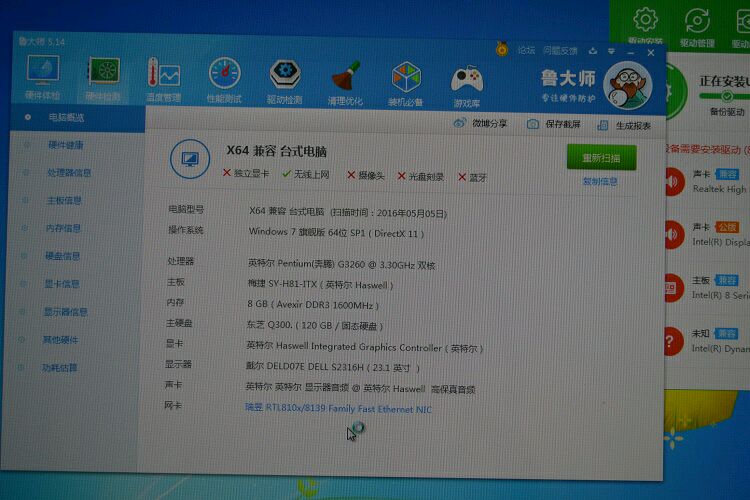Click the X64 兼容 台式电脑 heading
The image size is (750, 500).
tap(276, 151)
